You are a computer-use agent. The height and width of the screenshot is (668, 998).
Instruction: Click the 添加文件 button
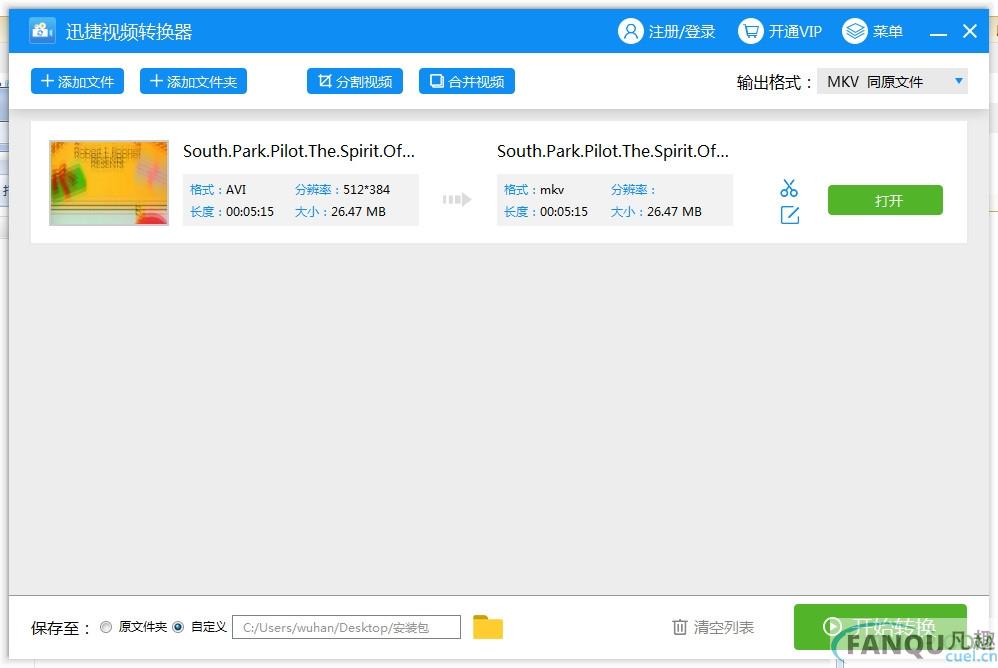[77, 81]
